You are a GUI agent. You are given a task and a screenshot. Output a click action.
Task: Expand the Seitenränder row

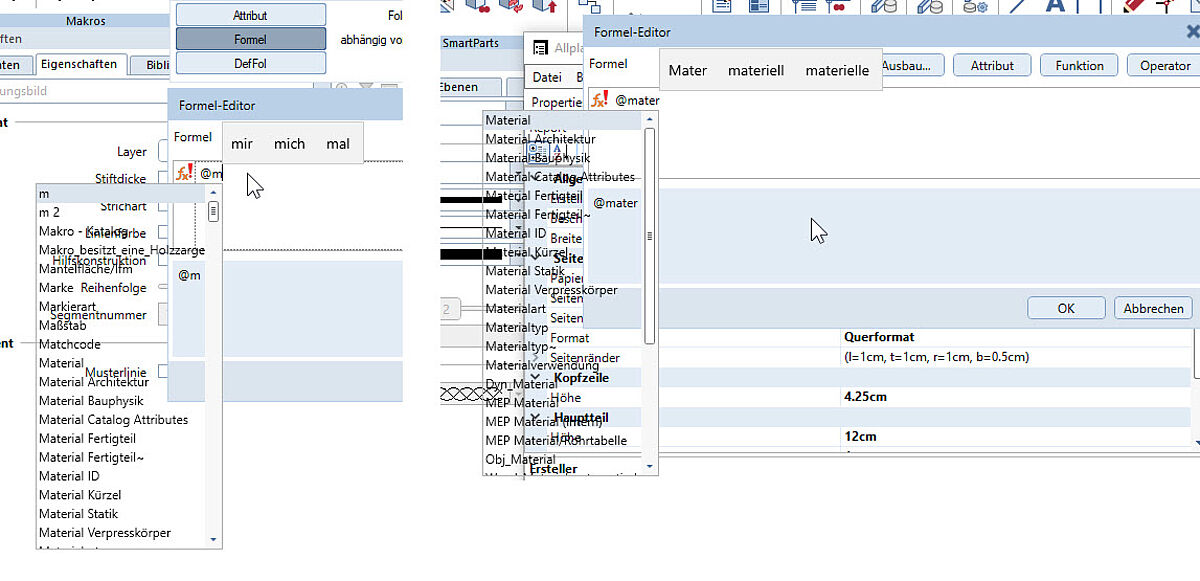536,357
